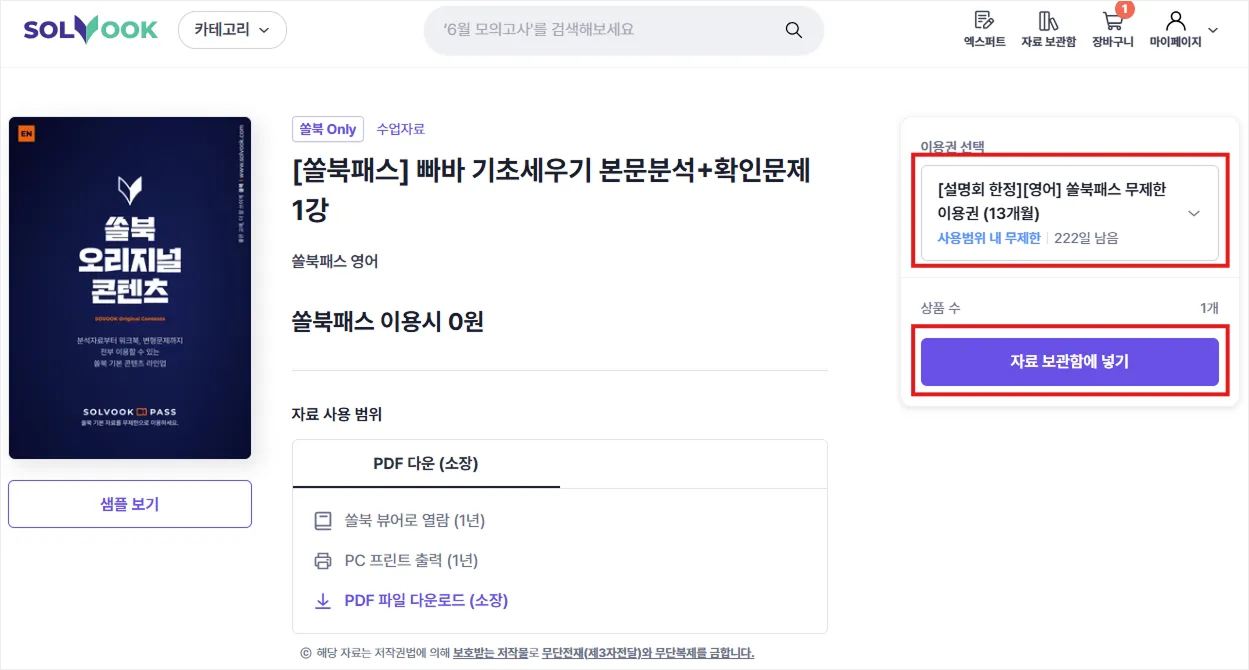The width and height of the screenshot is (1249, 670).
Task: Open the 엑스퍼트 expert icon
Action: (984, 21)
